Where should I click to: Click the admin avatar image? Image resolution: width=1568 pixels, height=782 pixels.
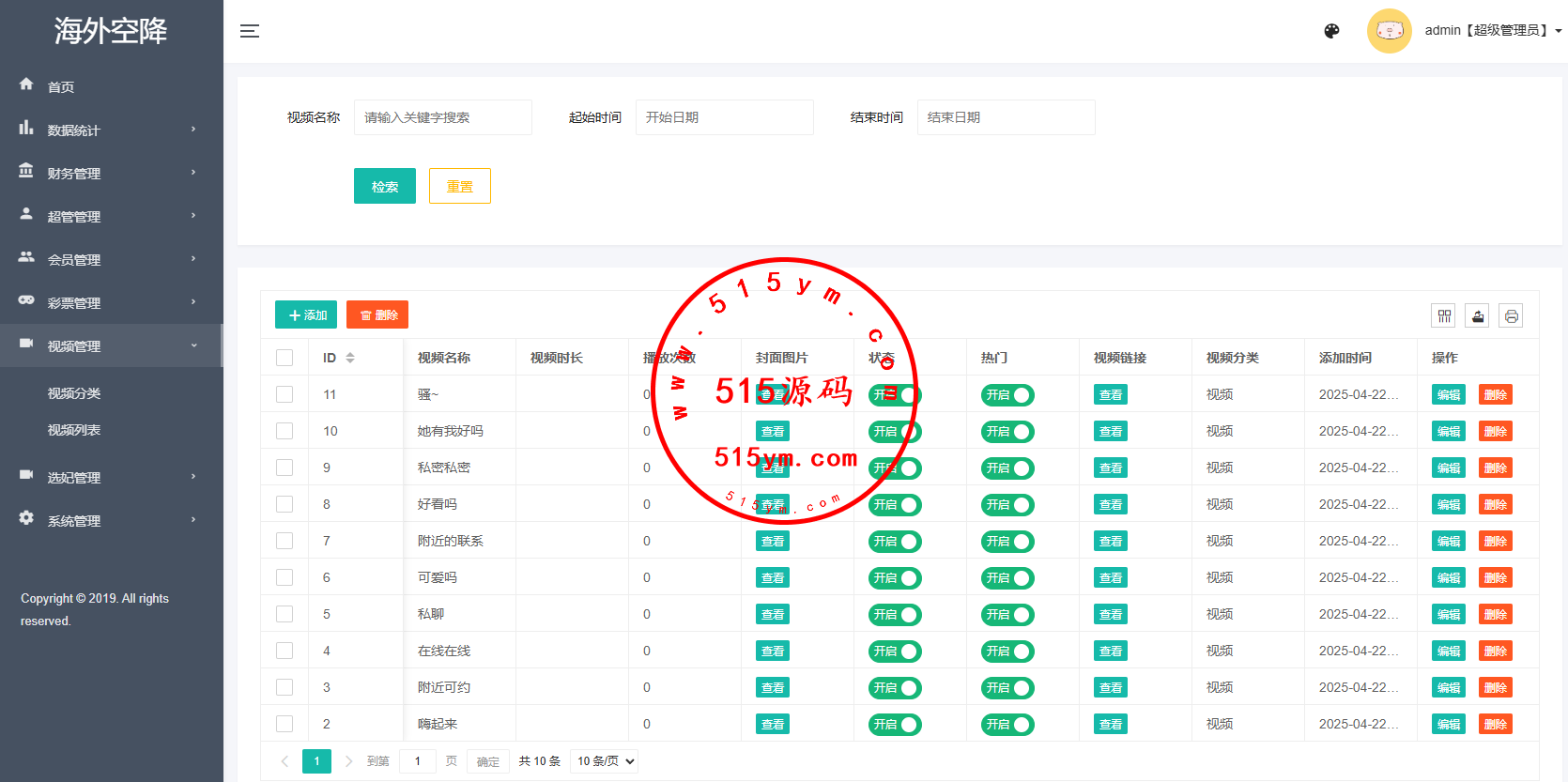(x=1390, y=31)
